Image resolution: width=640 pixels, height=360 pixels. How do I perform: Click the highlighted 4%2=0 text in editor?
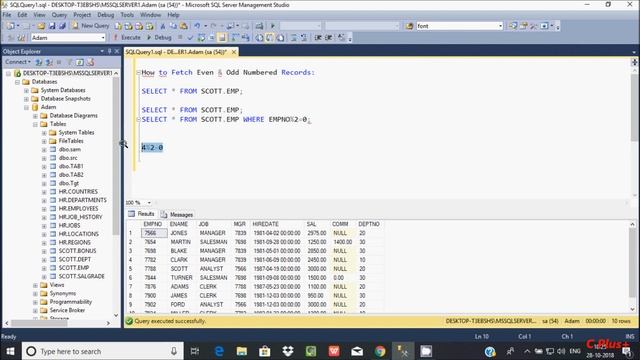(152, 147)
